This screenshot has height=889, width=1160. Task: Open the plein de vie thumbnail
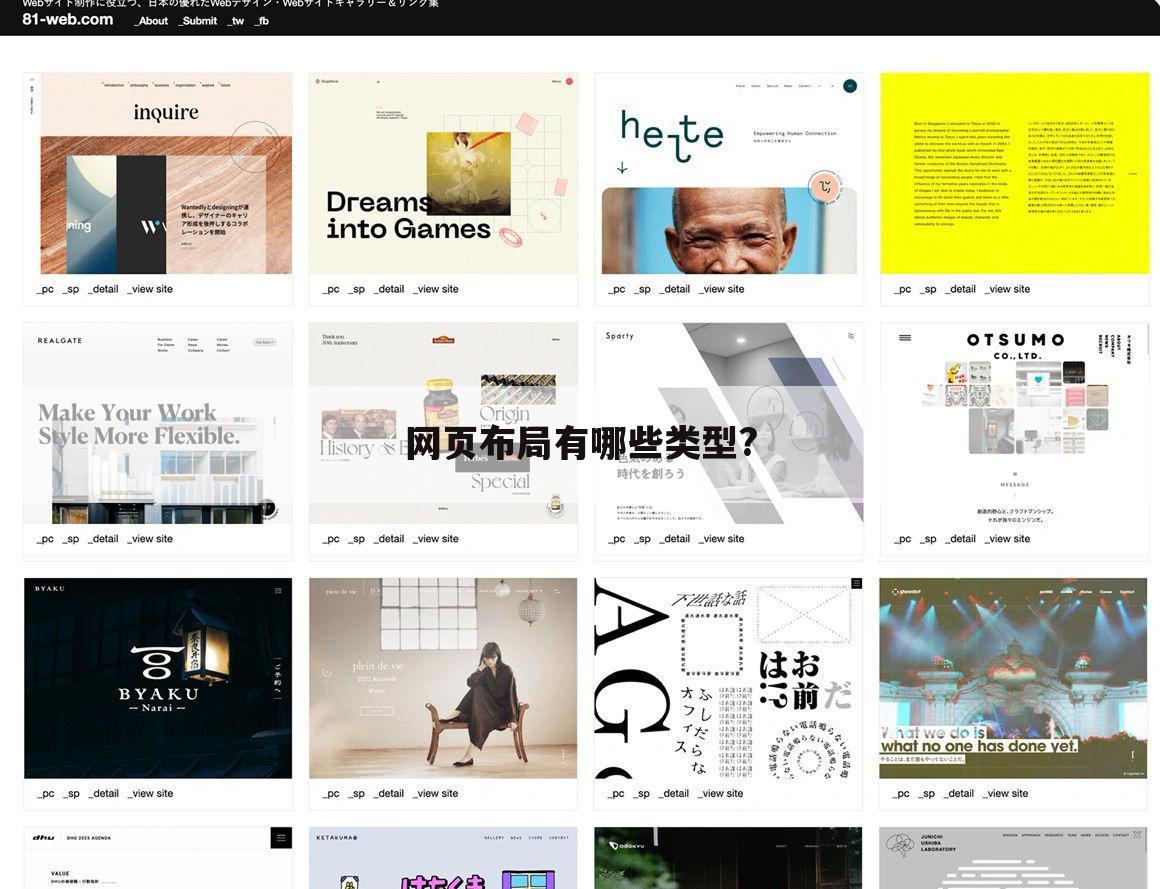(x=443, y=678)
